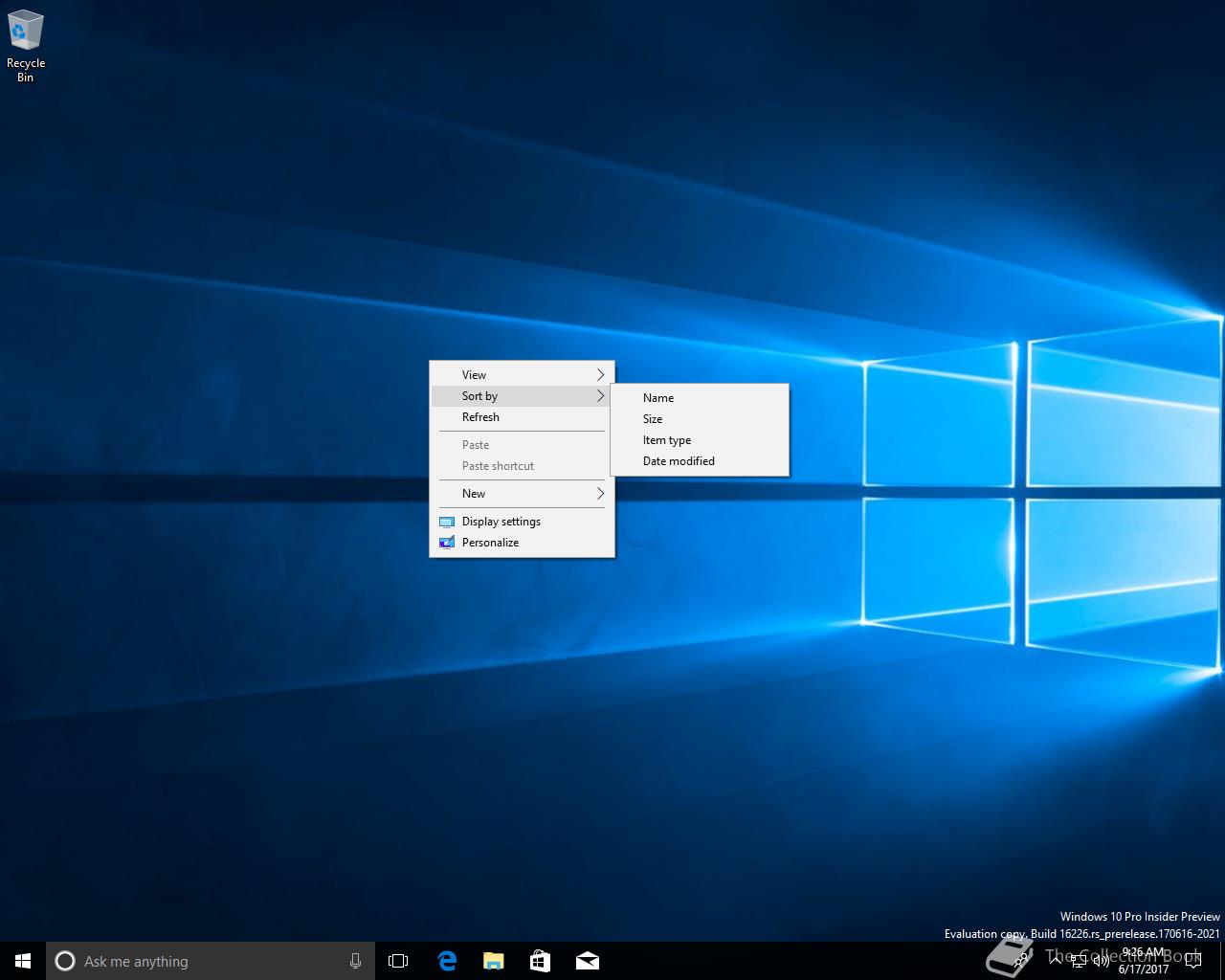
Task: Open the Store app from taskbar
Action: 540,961
